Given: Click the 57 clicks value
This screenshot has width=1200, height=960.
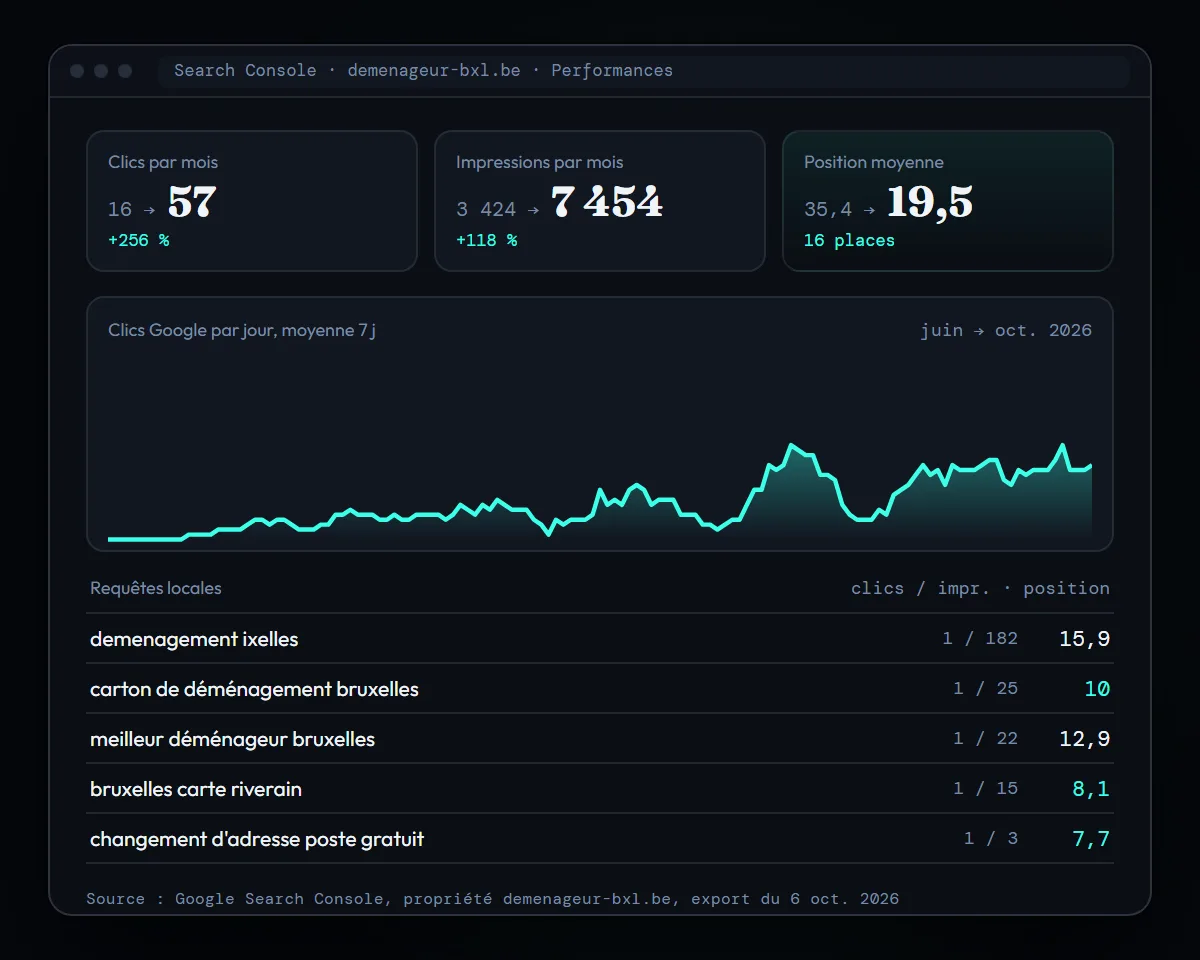Looking at the screenshot, I should 192,203.
